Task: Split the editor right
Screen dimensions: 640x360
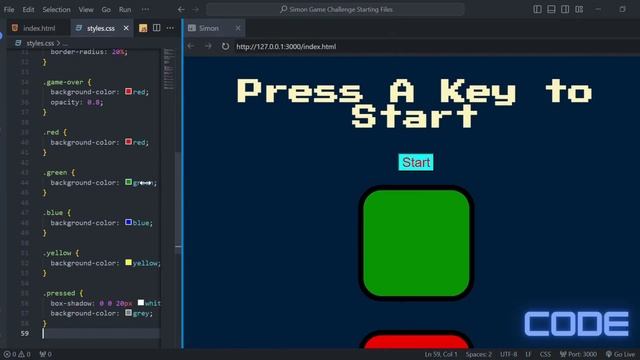Action: pos(156,28)
